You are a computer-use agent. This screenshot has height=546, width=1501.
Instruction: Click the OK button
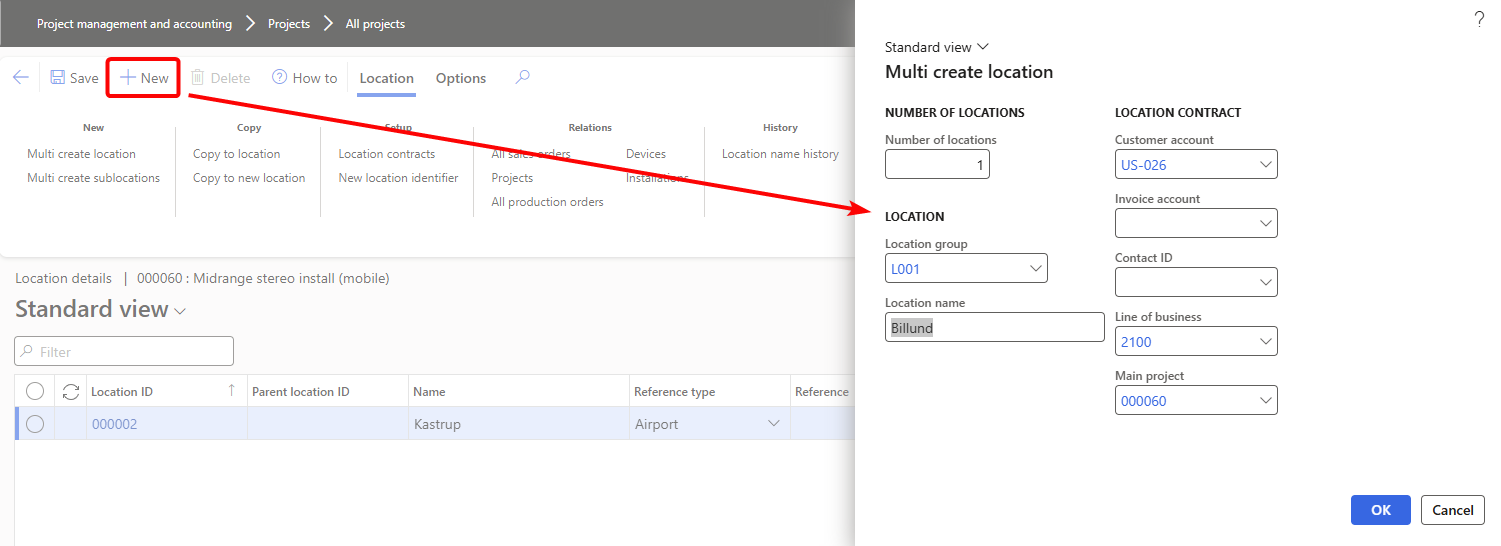(1381, 510)
